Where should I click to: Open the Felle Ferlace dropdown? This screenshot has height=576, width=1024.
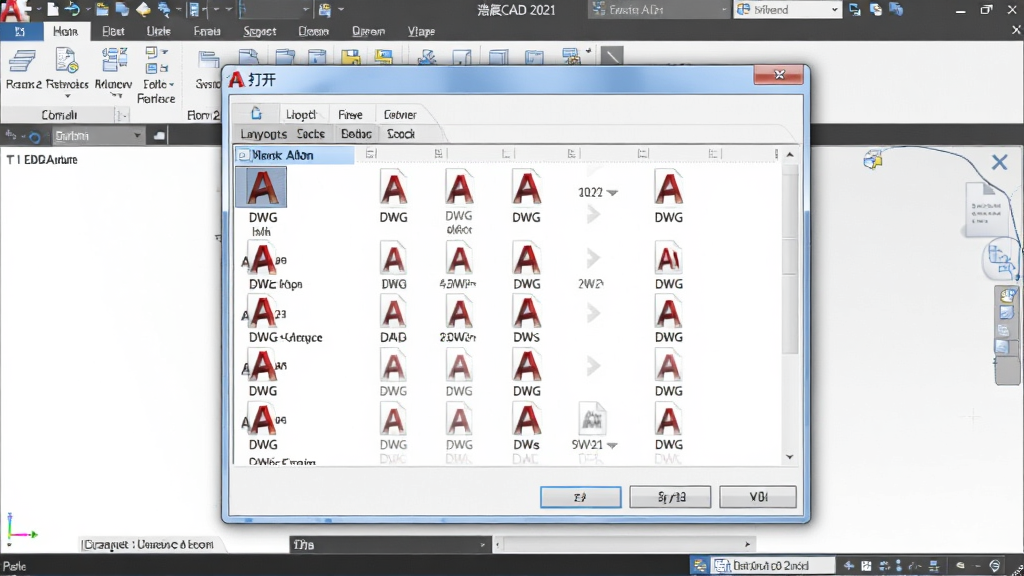pos(157,91)
